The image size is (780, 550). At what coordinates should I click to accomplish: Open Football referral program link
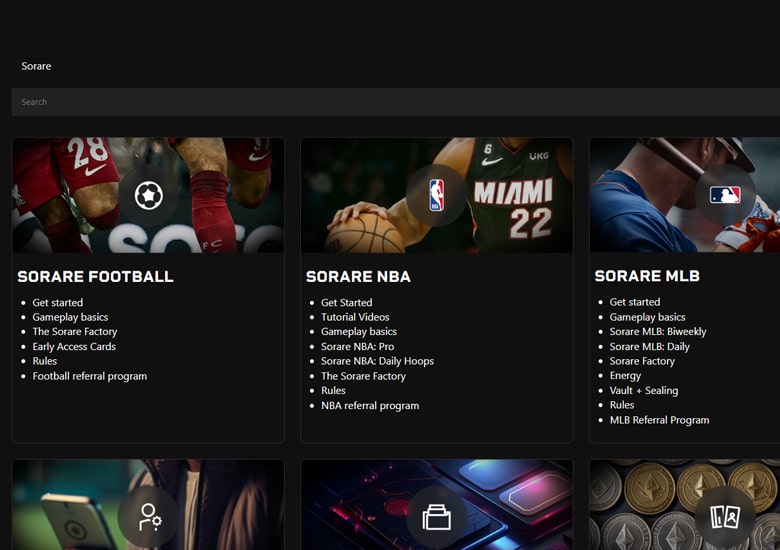(x=90, y=376)
